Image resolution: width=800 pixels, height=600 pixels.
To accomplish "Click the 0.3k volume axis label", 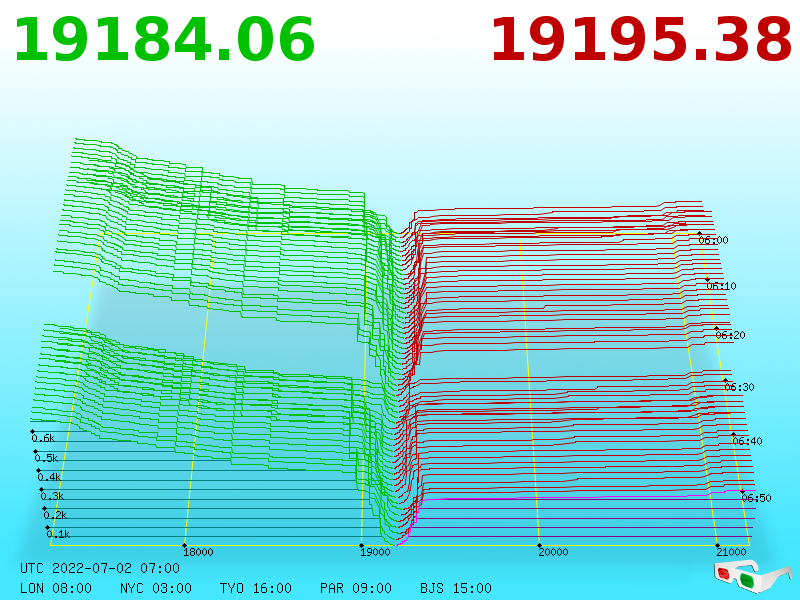I will point(52,496).
